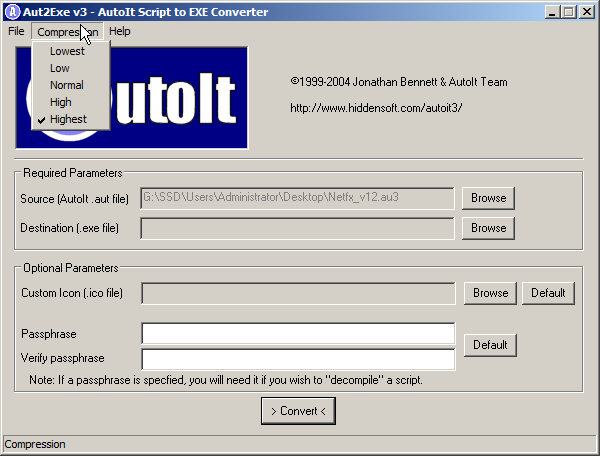Close the Compression menu
The height and width of the screenshot is (456, 600).
point(68,31)
